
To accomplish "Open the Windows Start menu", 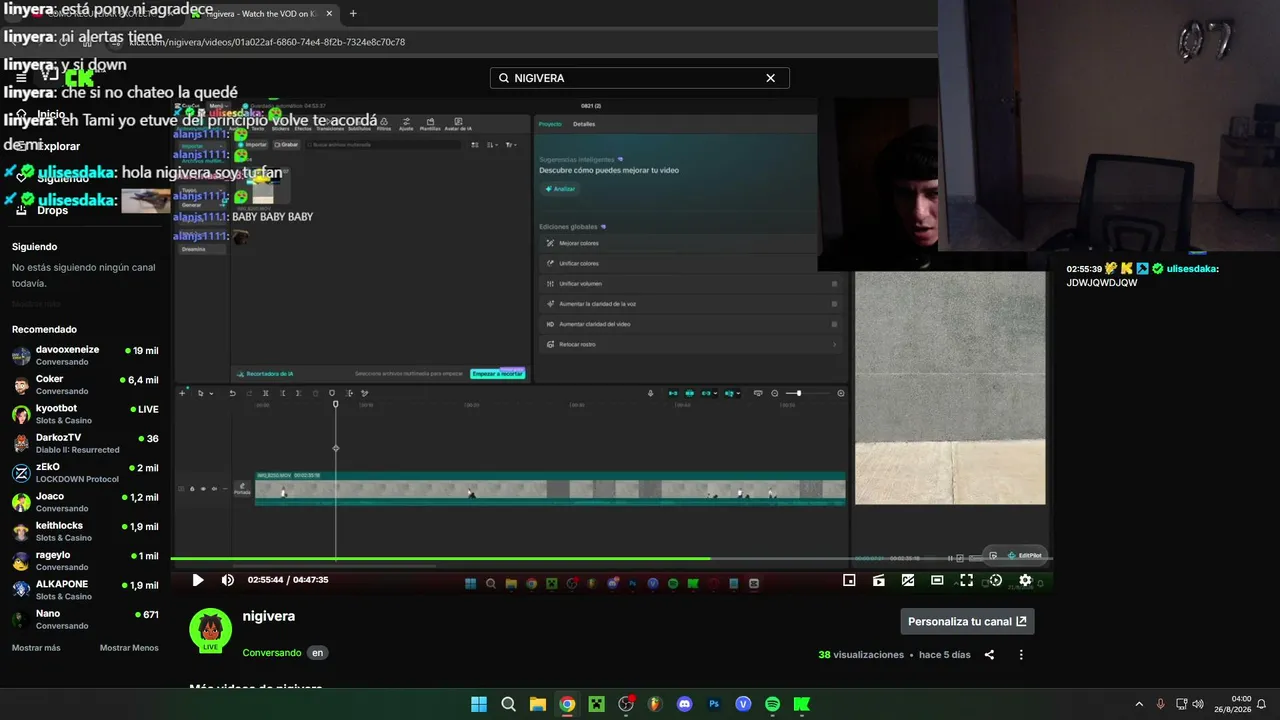I will pyautogui.click(x=479, y=704).
